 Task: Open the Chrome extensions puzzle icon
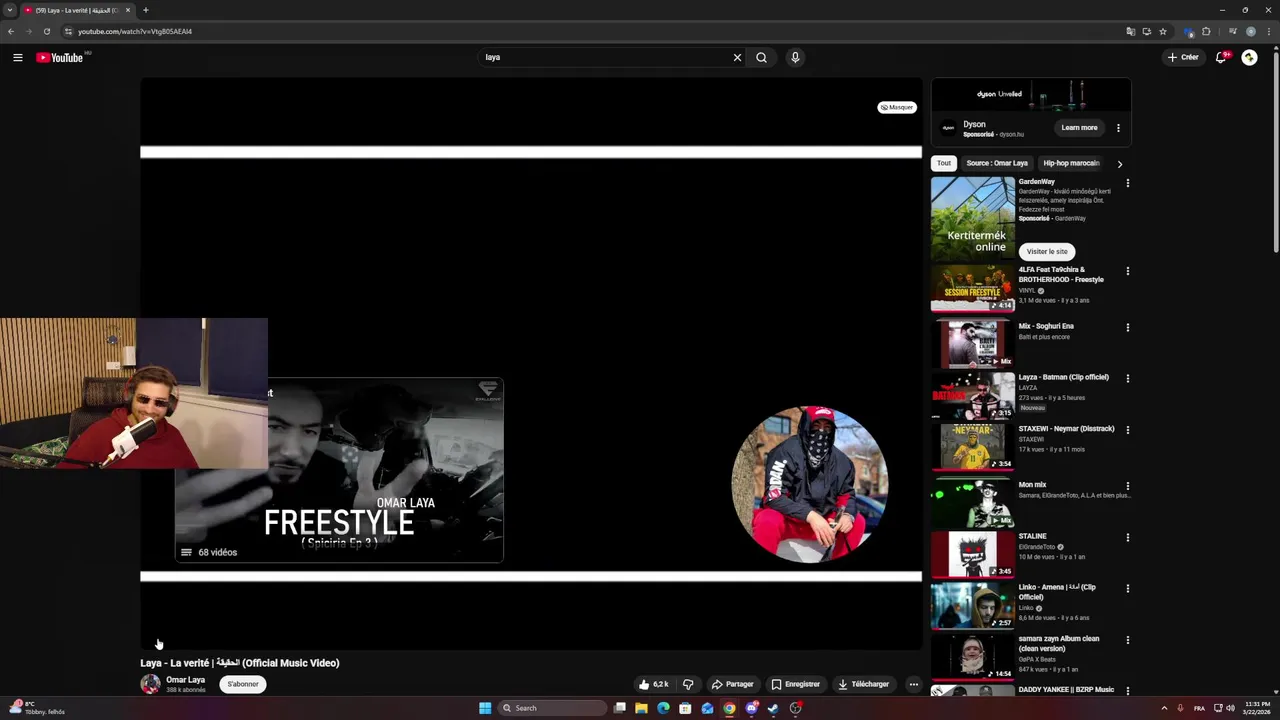(1206, 31)
